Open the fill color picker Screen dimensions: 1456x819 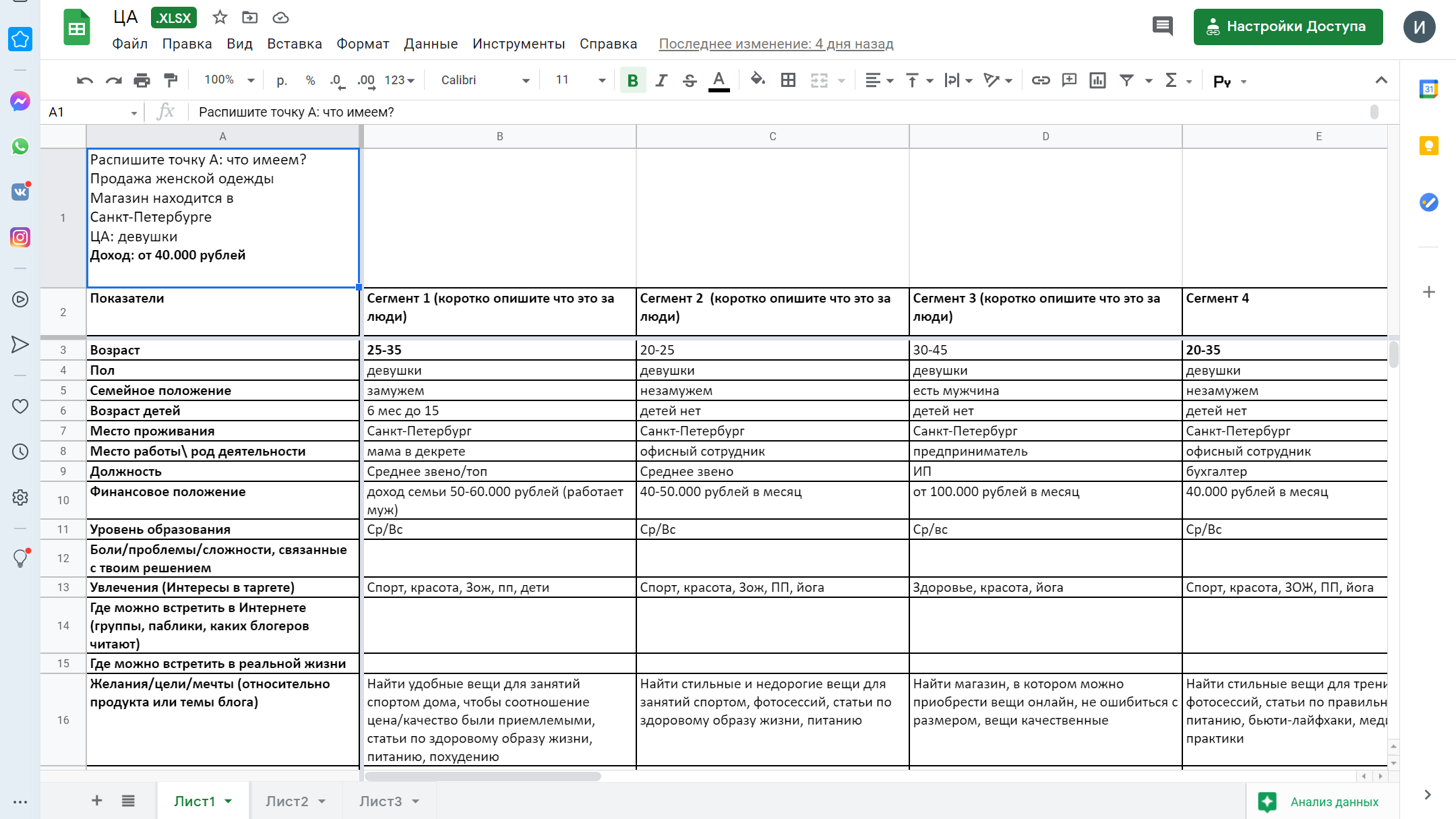(758, 81)
